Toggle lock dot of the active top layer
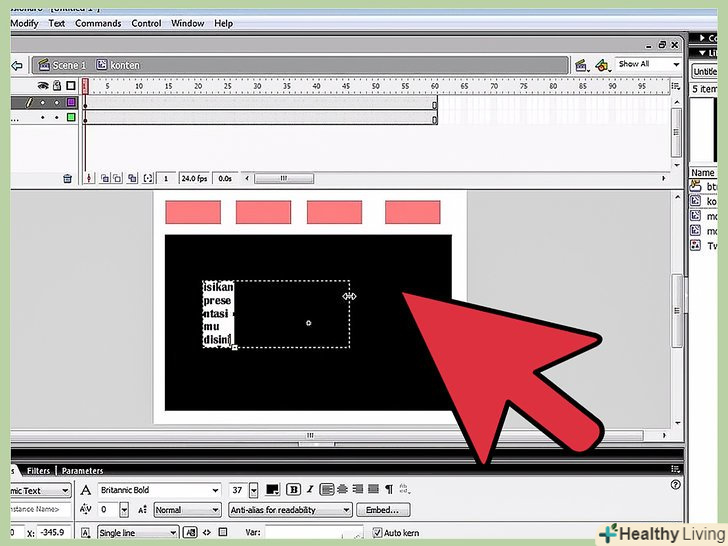Screen dimensions: 728x546 57,102
